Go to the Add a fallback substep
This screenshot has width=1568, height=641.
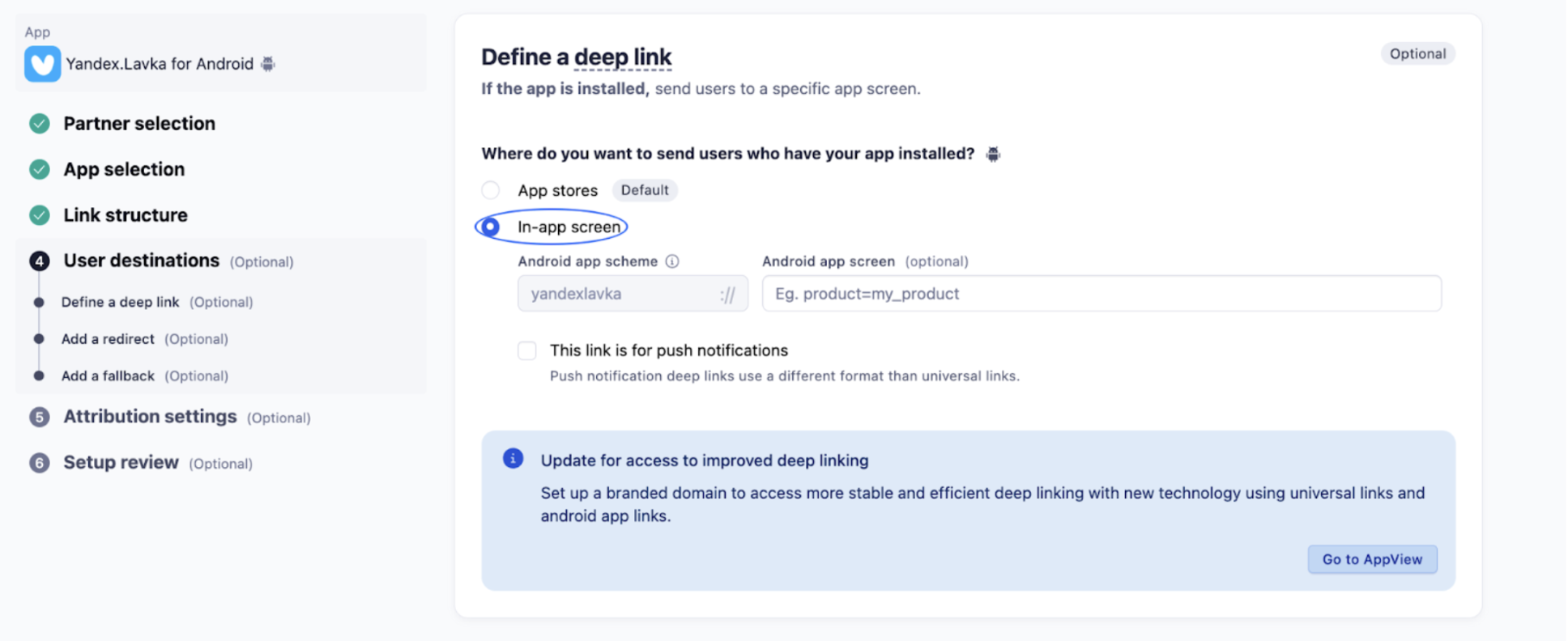[x=108, y=376]
